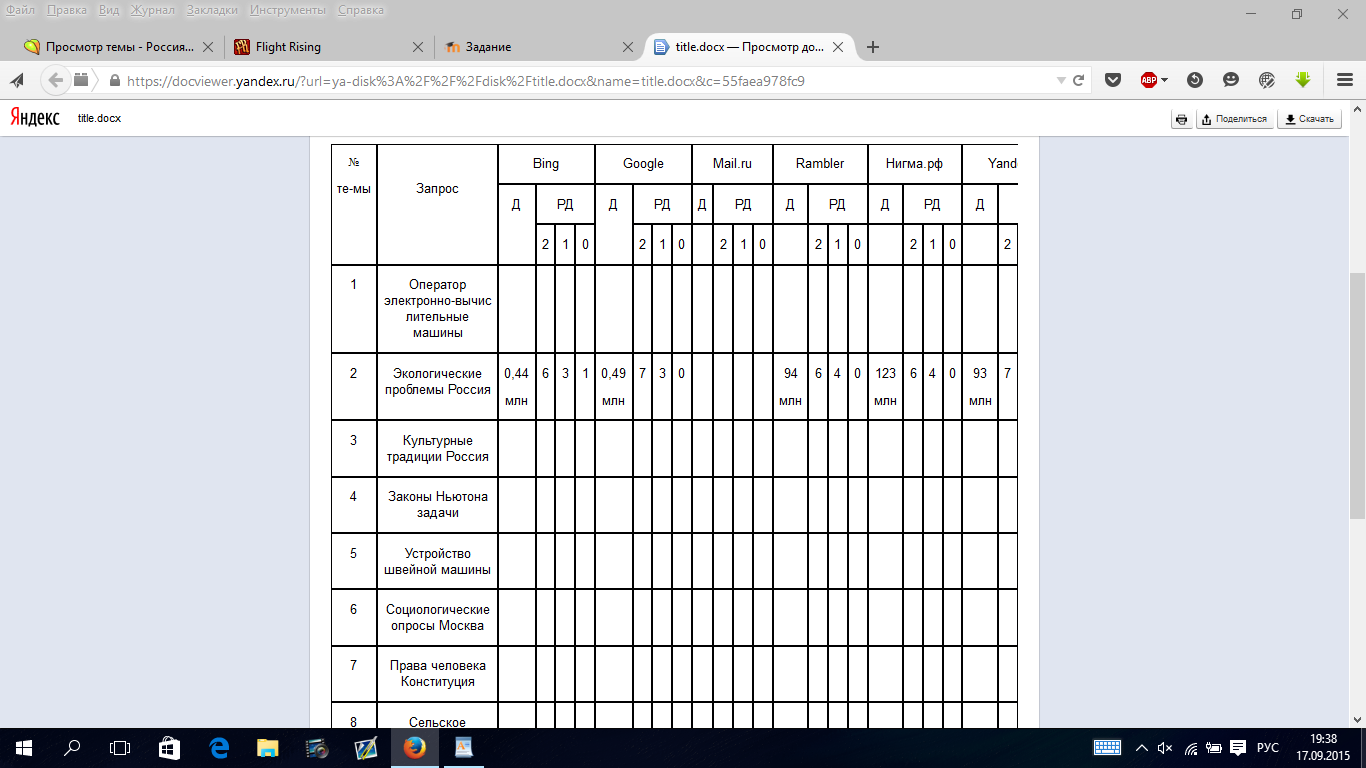Launch Microsoft Edge from taskbar

point(218,747)
